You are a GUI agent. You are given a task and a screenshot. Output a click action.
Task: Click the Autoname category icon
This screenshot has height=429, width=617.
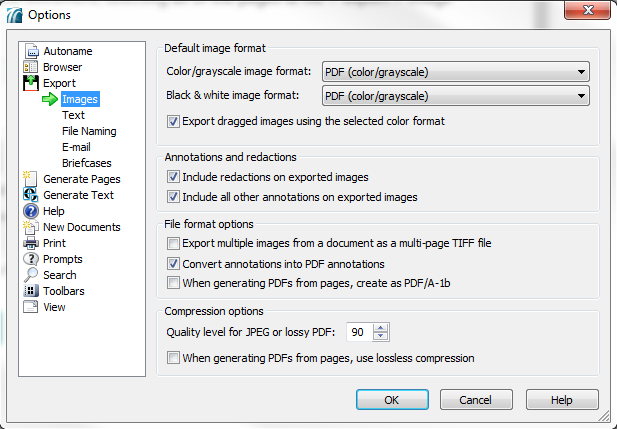31,51
